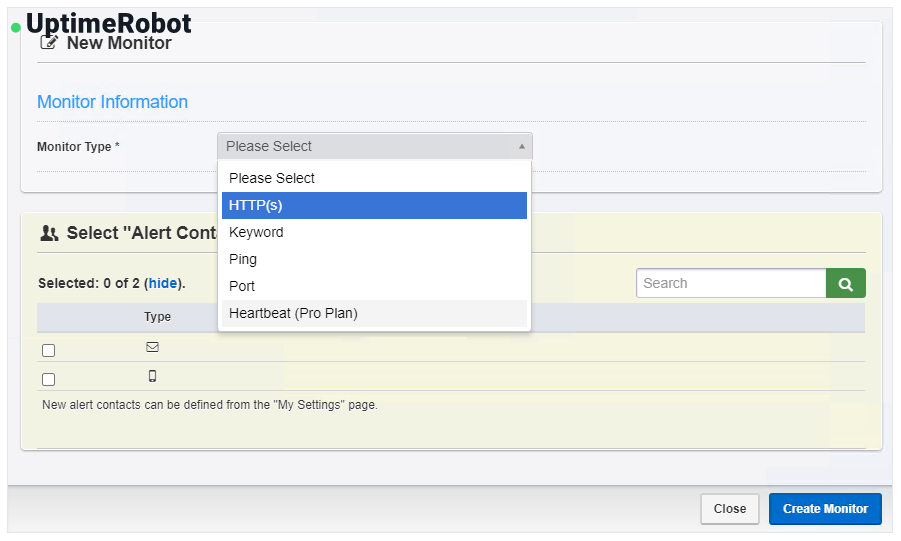Click the magnifier search button
Viewport: 901px width, 541px height.
pyautogui.click(x=845, y=283)
